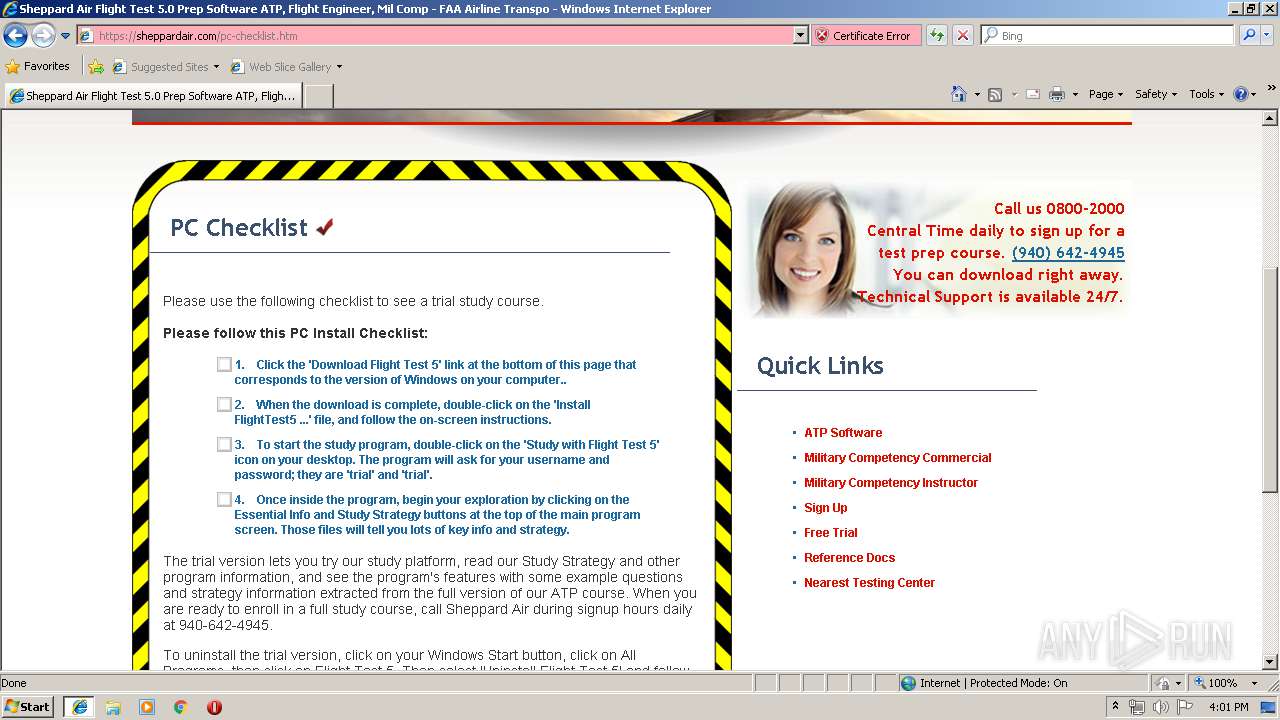Open the Help question mark menu
This screenshot has width=1280, height=720.
(x=1244, y=94)
